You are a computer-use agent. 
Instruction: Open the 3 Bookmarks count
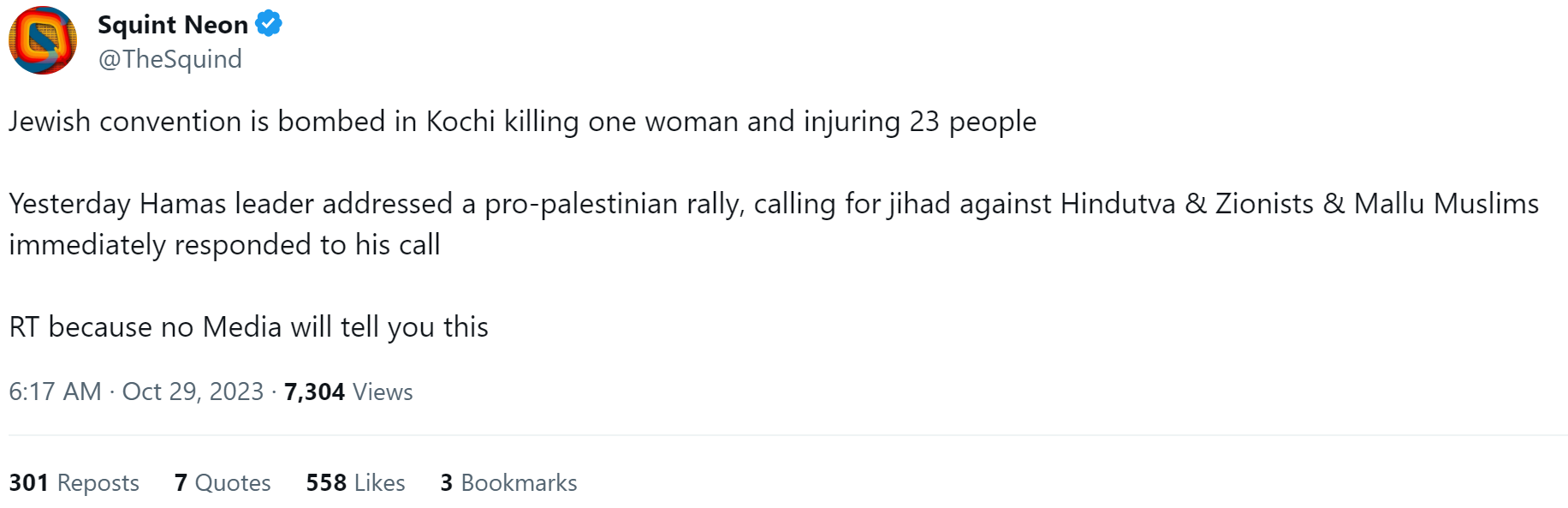[508, 483]
